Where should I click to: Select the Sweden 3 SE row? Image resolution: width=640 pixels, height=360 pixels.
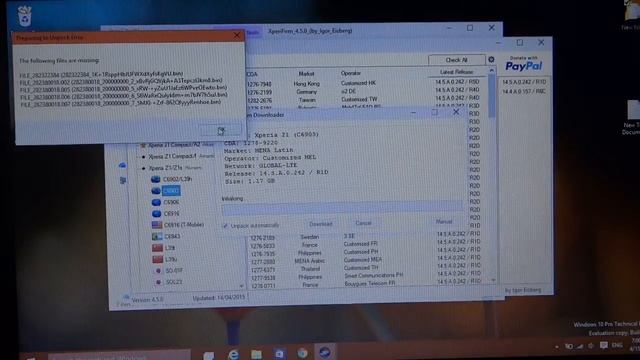pyautogui.click(x=365, y=236)
